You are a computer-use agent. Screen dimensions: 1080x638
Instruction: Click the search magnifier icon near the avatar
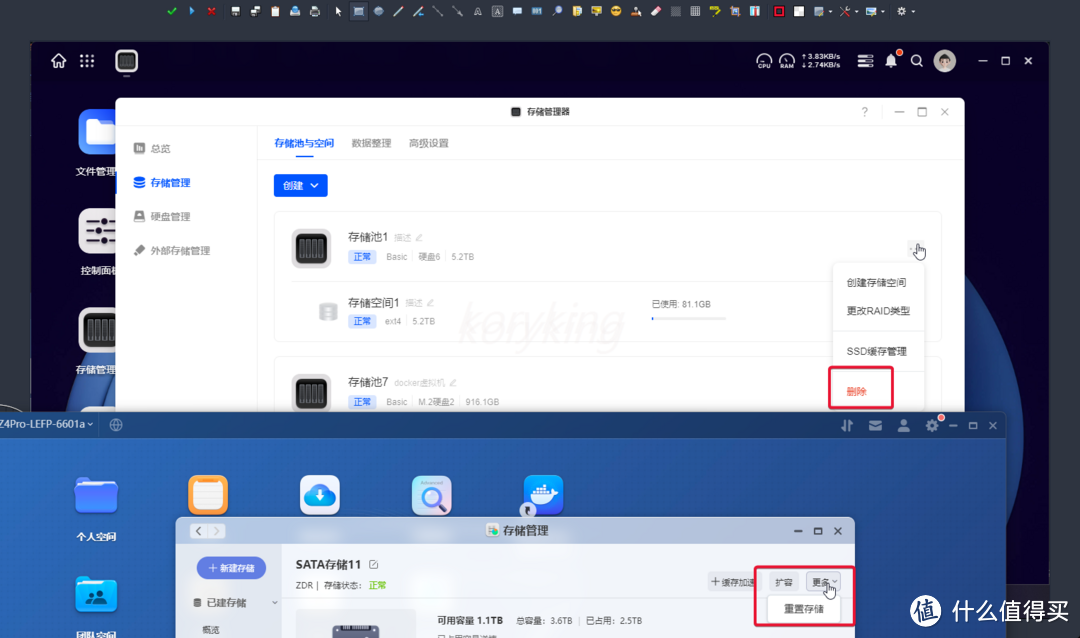point(916,60)
